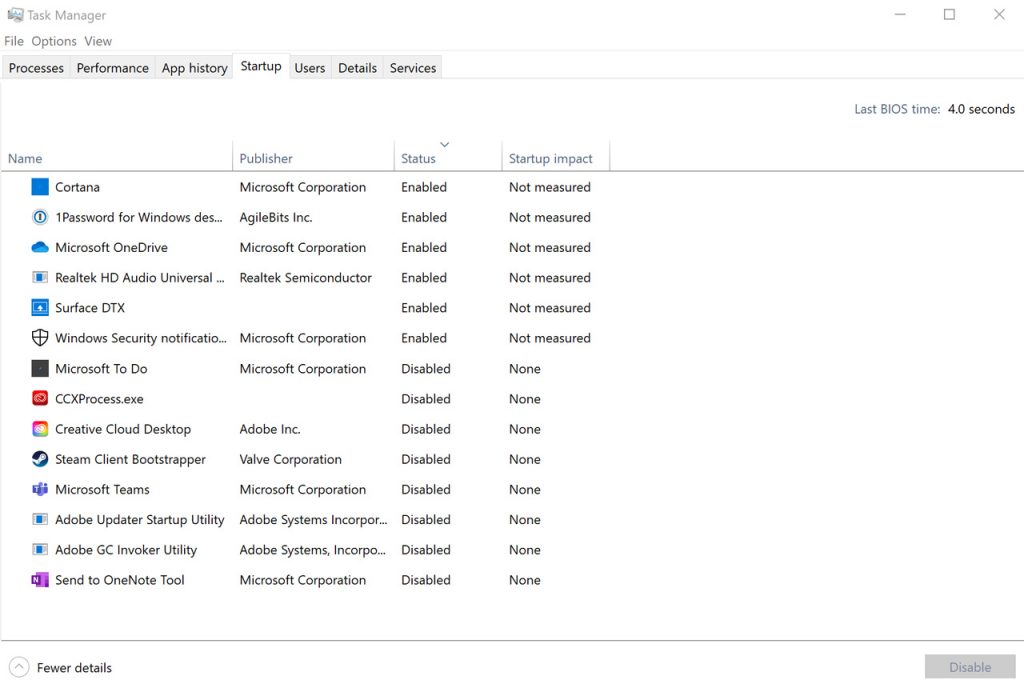Click the Last BIOS time value
The height and width of the screenshot is (692, 1024).
[981, 109]
